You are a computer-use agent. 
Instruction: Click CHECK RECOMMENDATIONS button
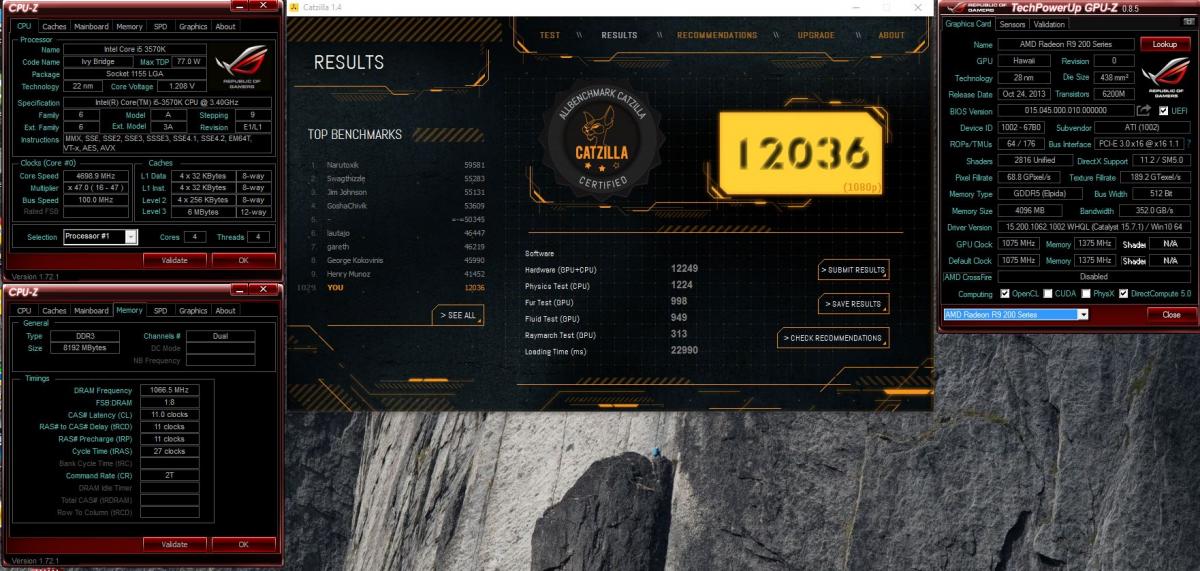pos(833,338)
